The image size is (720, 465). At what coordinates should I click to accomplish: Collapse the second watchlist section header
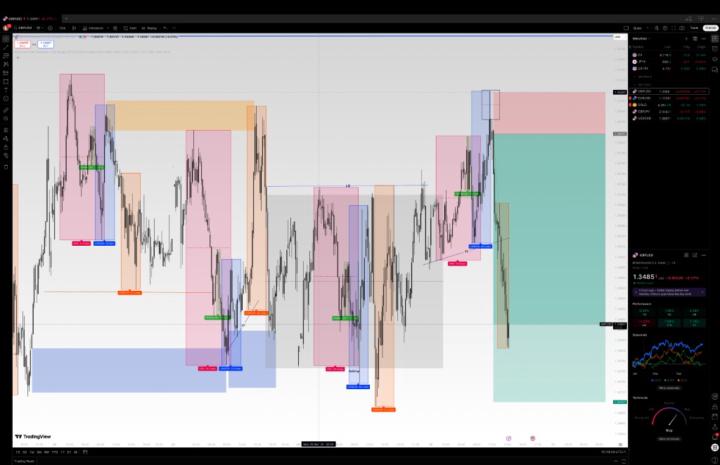(x=643, y=84)
